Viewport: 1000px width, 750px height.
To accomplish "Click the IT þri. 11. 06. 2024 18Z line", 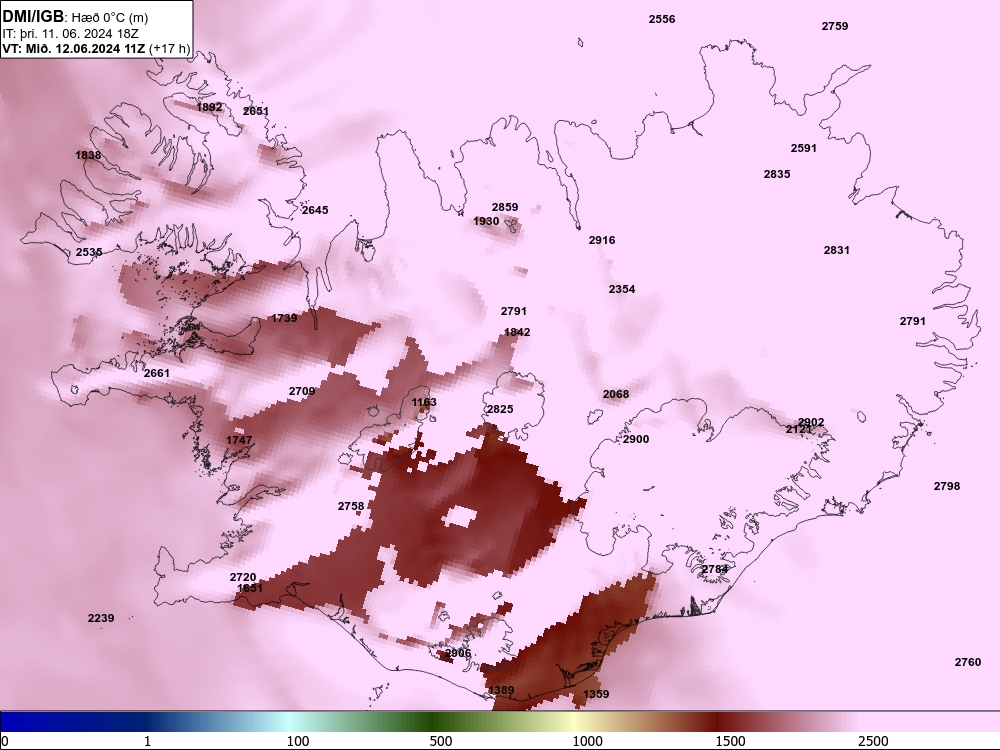I will [70, 34].
